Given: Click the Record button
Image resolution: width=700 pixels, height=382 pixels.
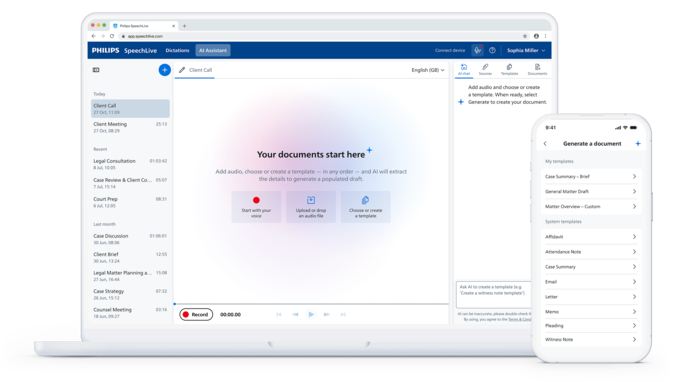Looking at the screenshot, I should (x=196, y=315).
